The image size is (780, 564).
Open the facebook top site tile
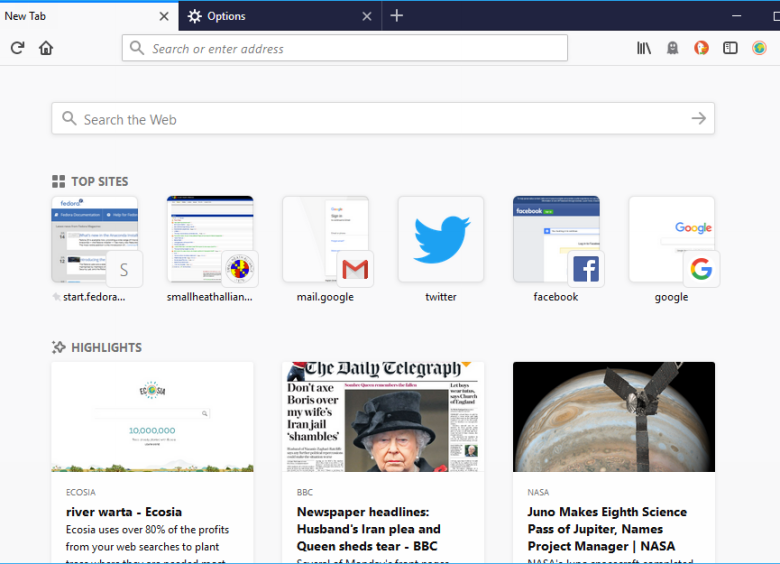[556, 240]
